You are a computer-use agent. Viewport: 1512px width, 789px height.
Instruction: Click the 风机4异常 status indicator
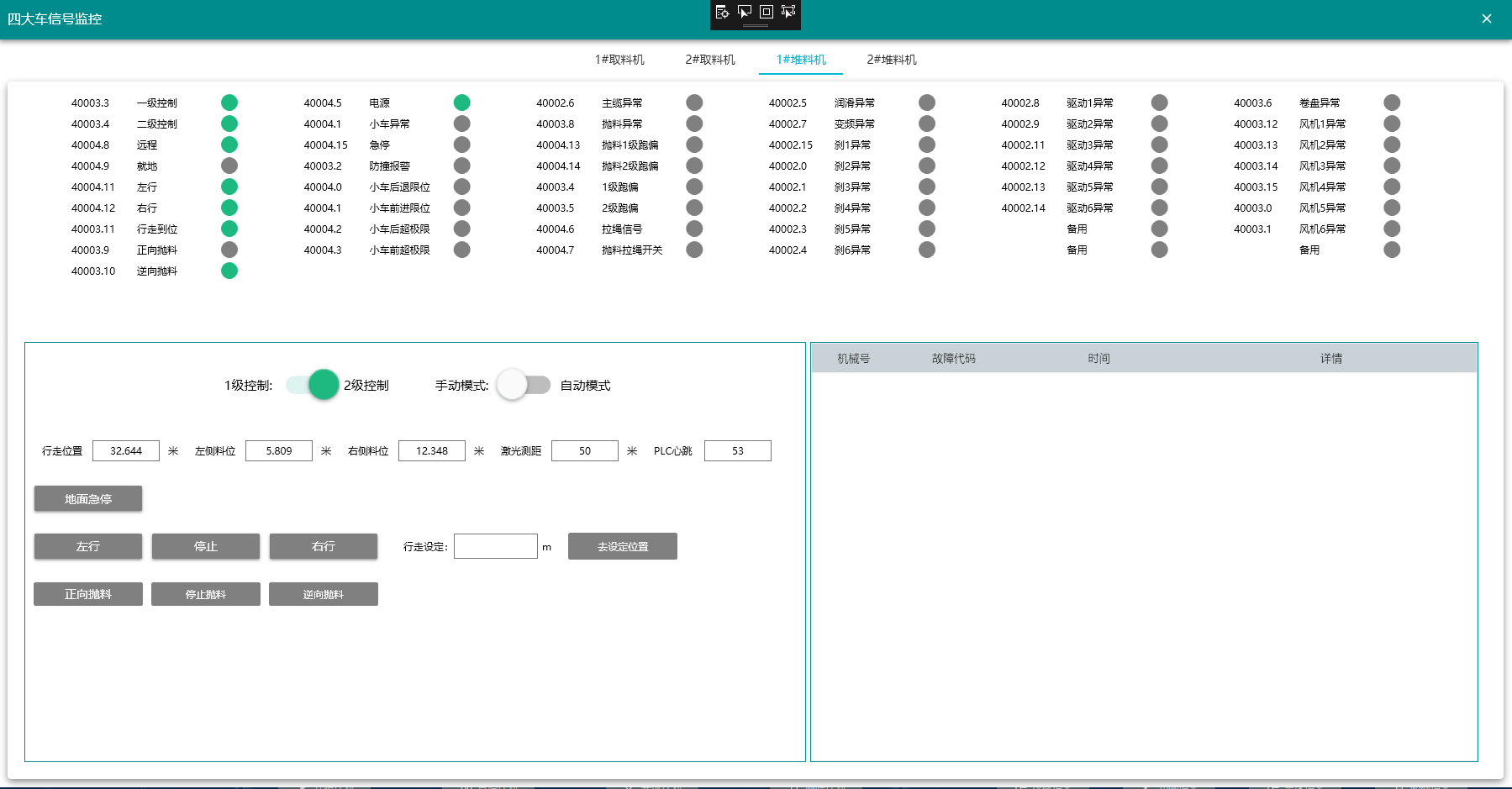point(1392,187)
